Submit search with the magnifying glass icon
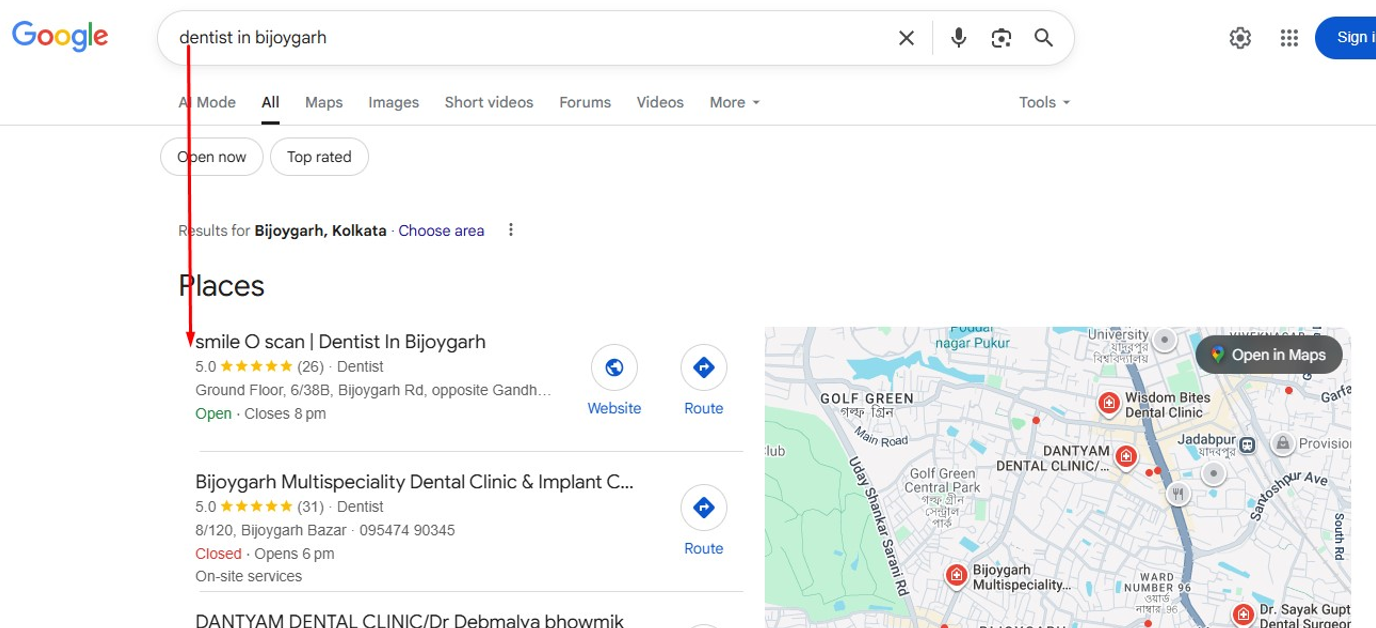Image resolution: width=1376 pixels, height=628 pixels. pos(1043,38)
